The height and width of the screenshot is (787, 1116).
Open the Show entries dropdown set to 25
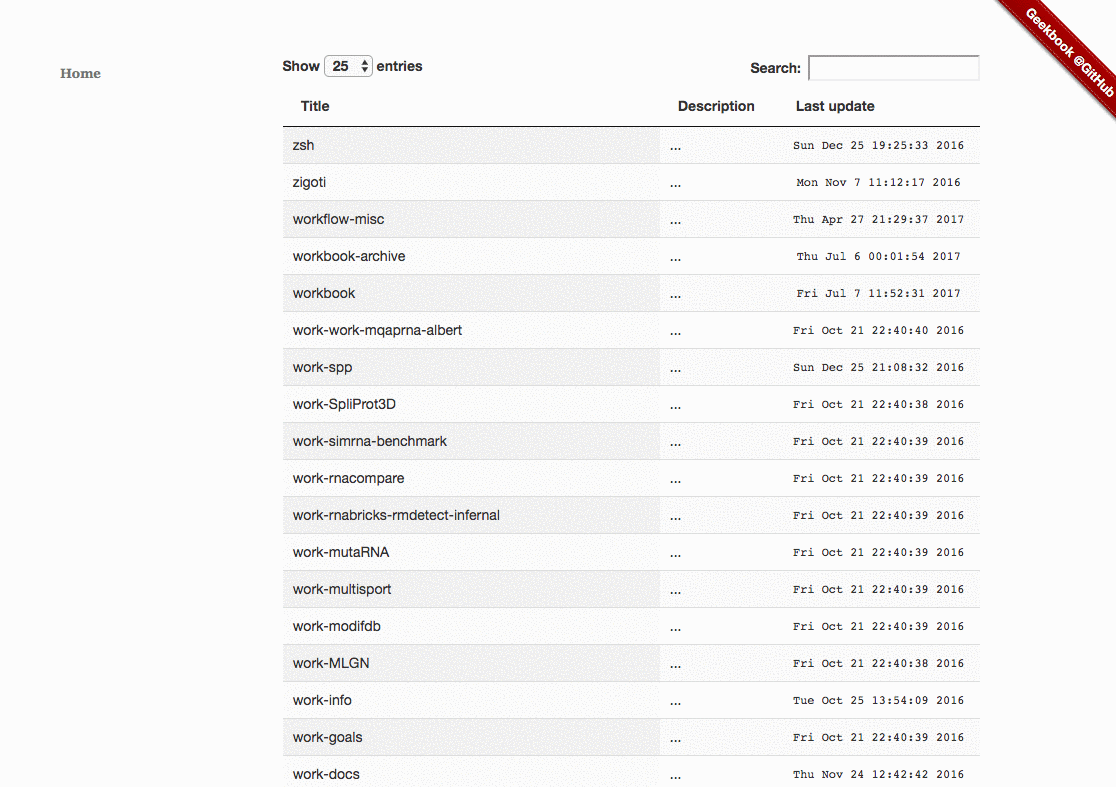348,66
